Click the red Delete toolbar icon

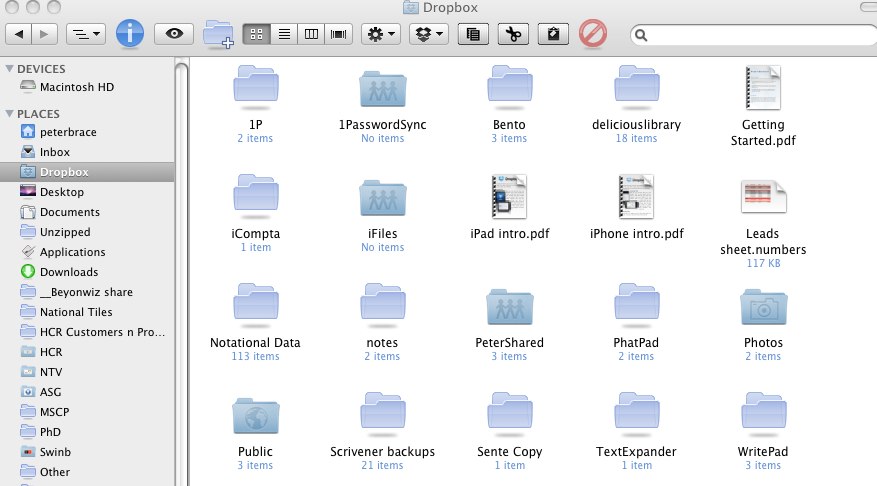click(593, 34)
